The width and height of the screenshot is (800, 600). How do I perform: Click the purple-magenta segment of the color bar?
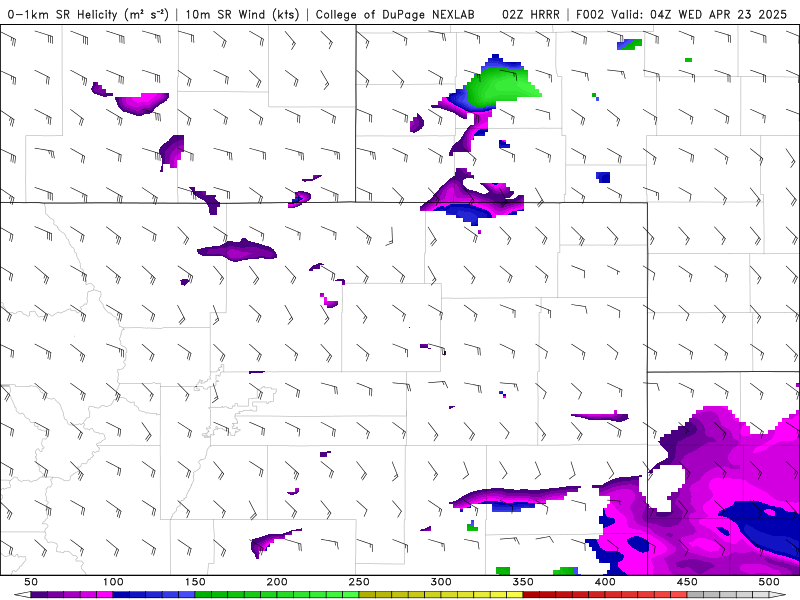71,595
